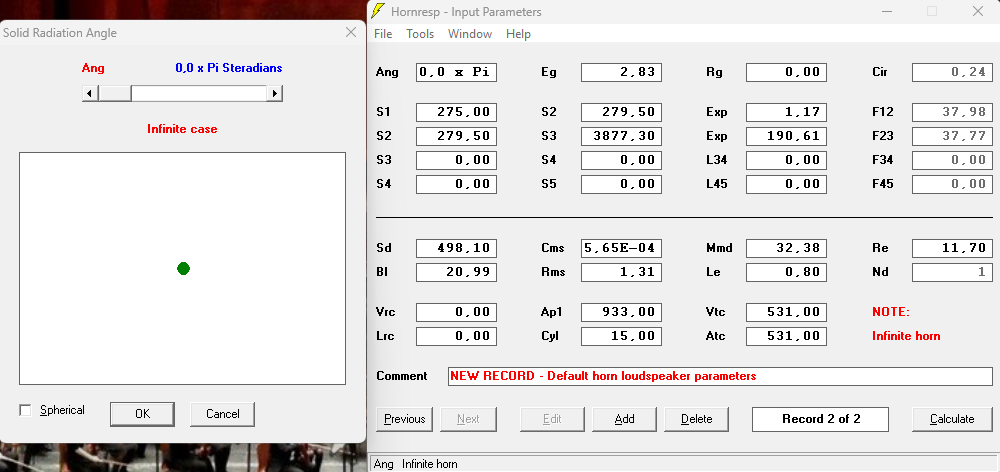
Task: Click the Calculate button
Action: pos(952,419)
